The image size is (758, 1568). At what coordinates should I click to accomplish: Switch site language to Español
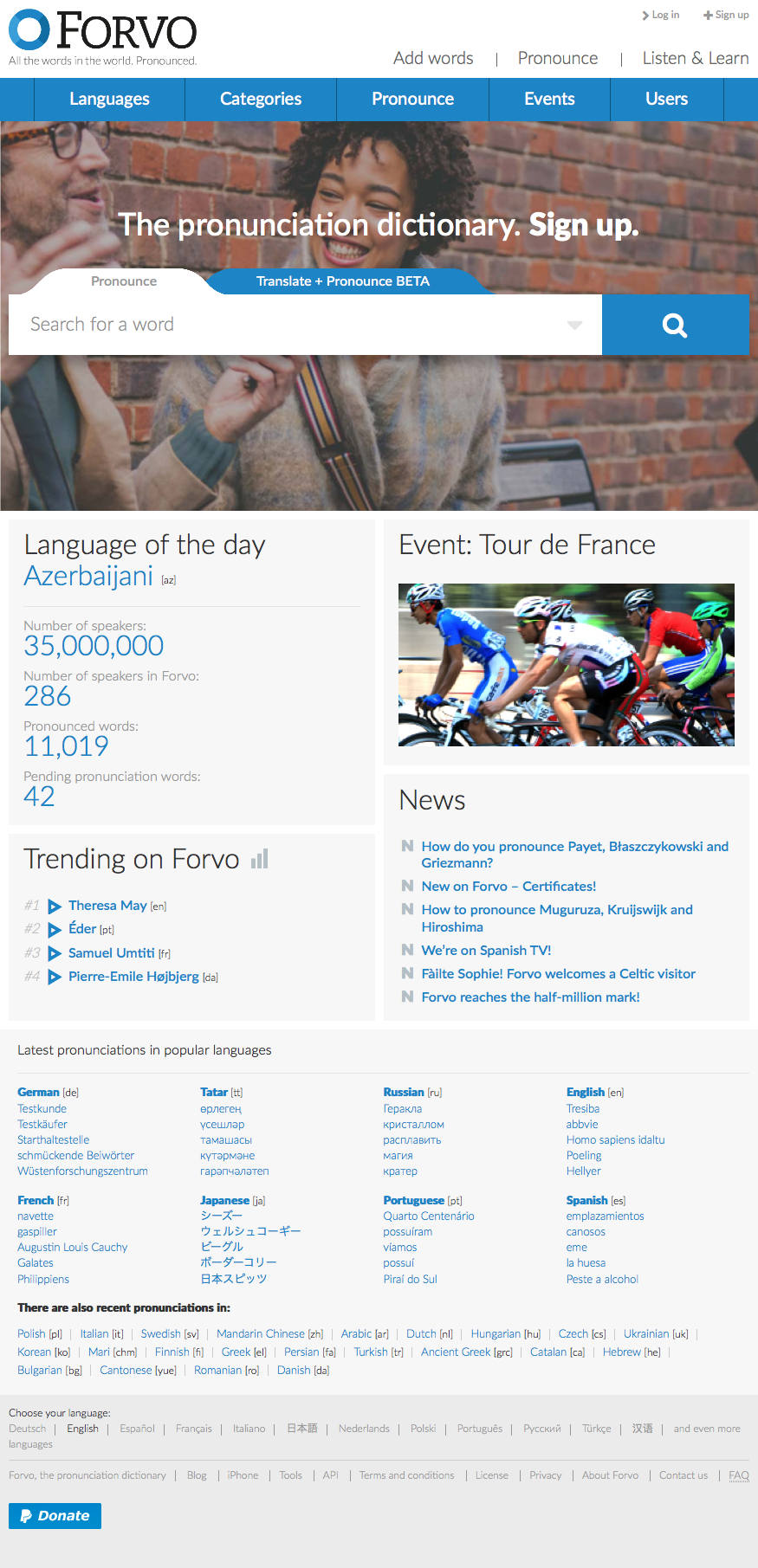click(x=137, y=1429)
